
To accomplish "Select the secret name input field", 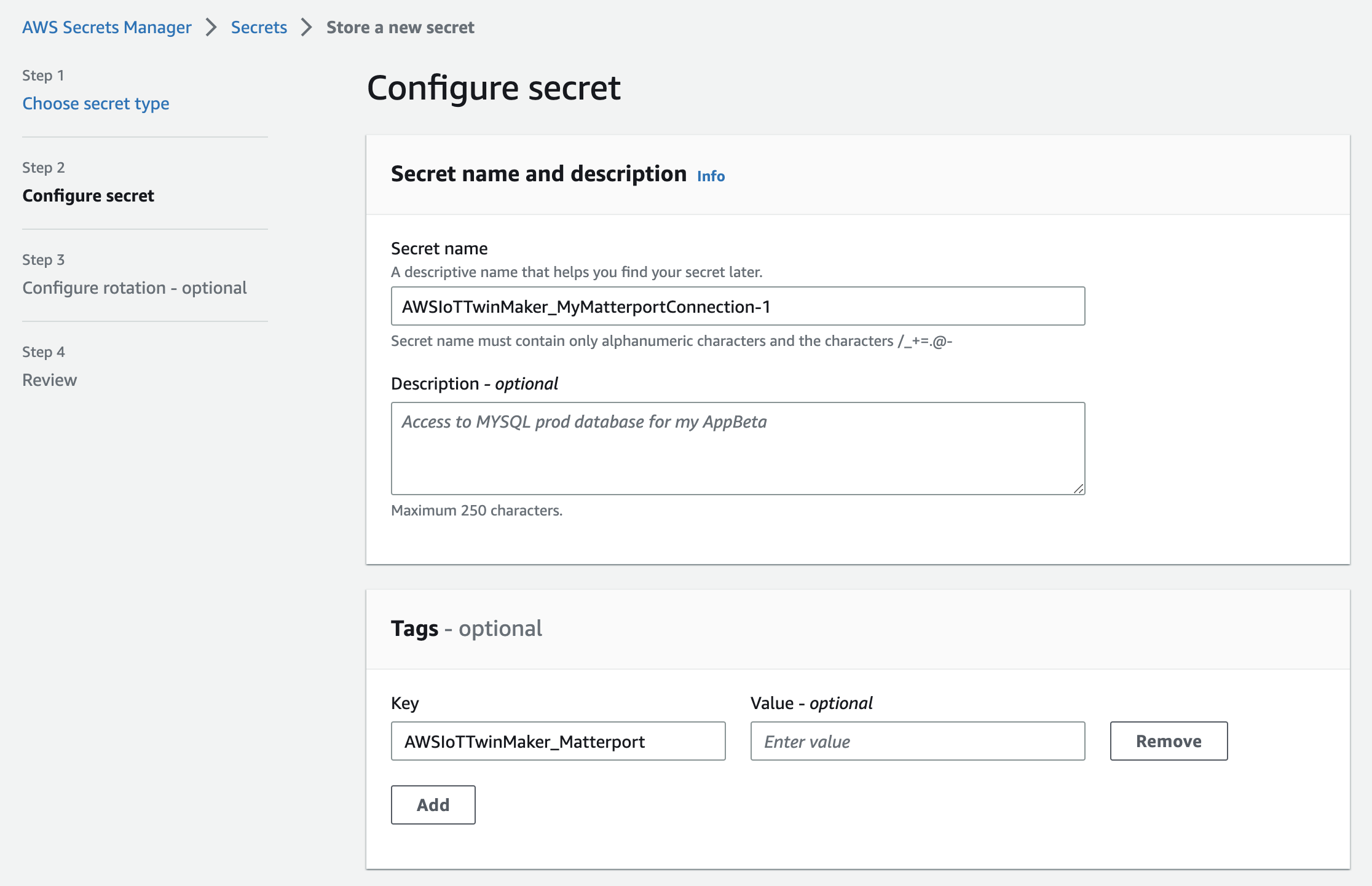I will (737, 306).
